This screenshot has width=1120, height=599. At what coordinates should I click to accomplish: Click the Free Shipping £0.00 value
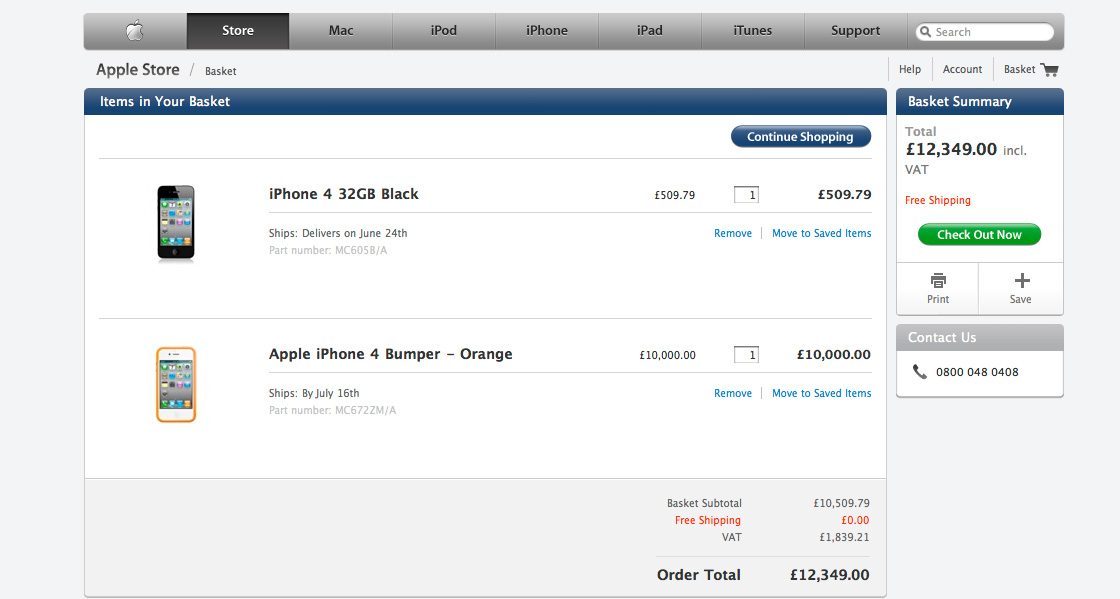click(856, 520)
